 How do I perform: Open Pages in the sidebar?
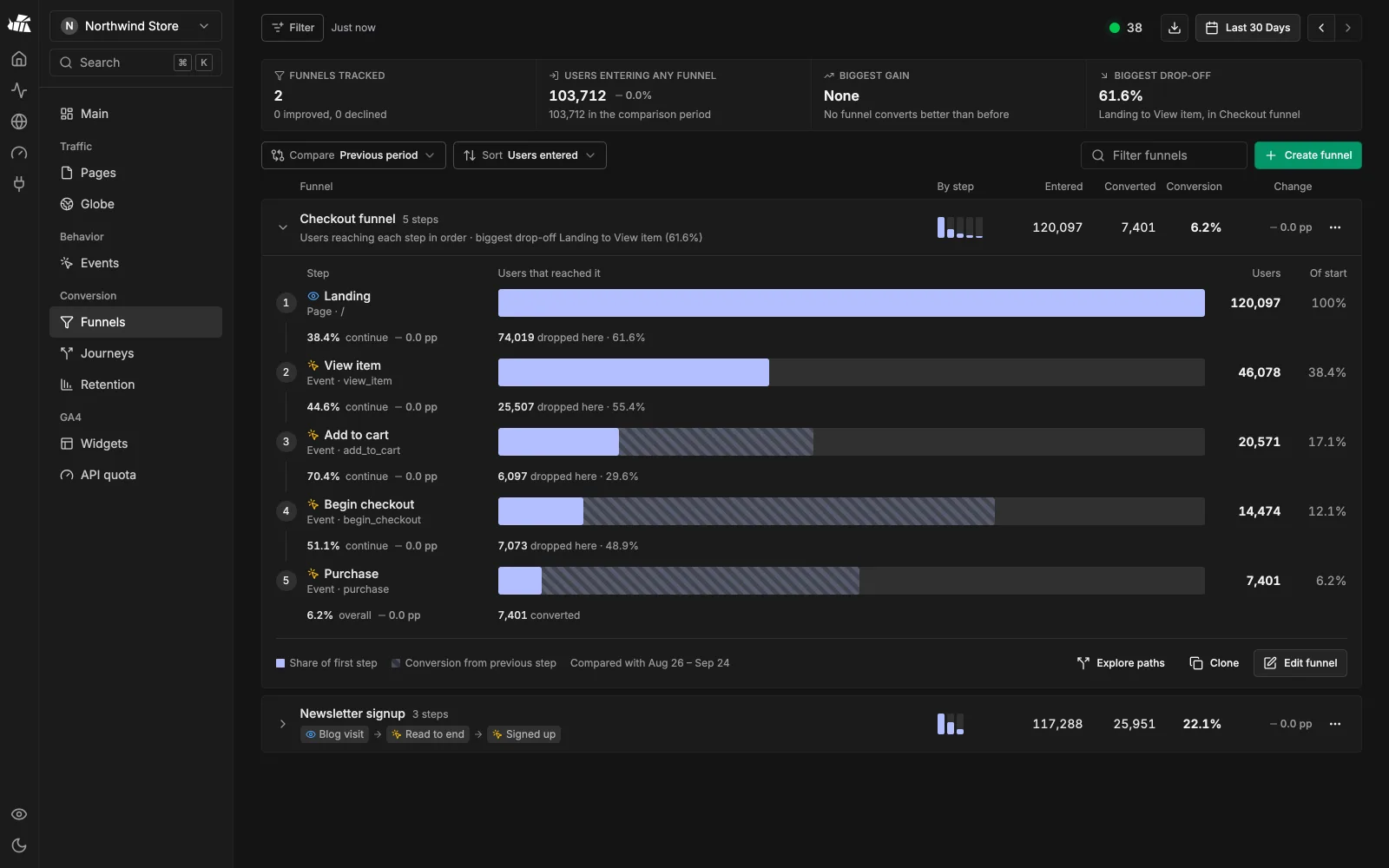point(135,173)
